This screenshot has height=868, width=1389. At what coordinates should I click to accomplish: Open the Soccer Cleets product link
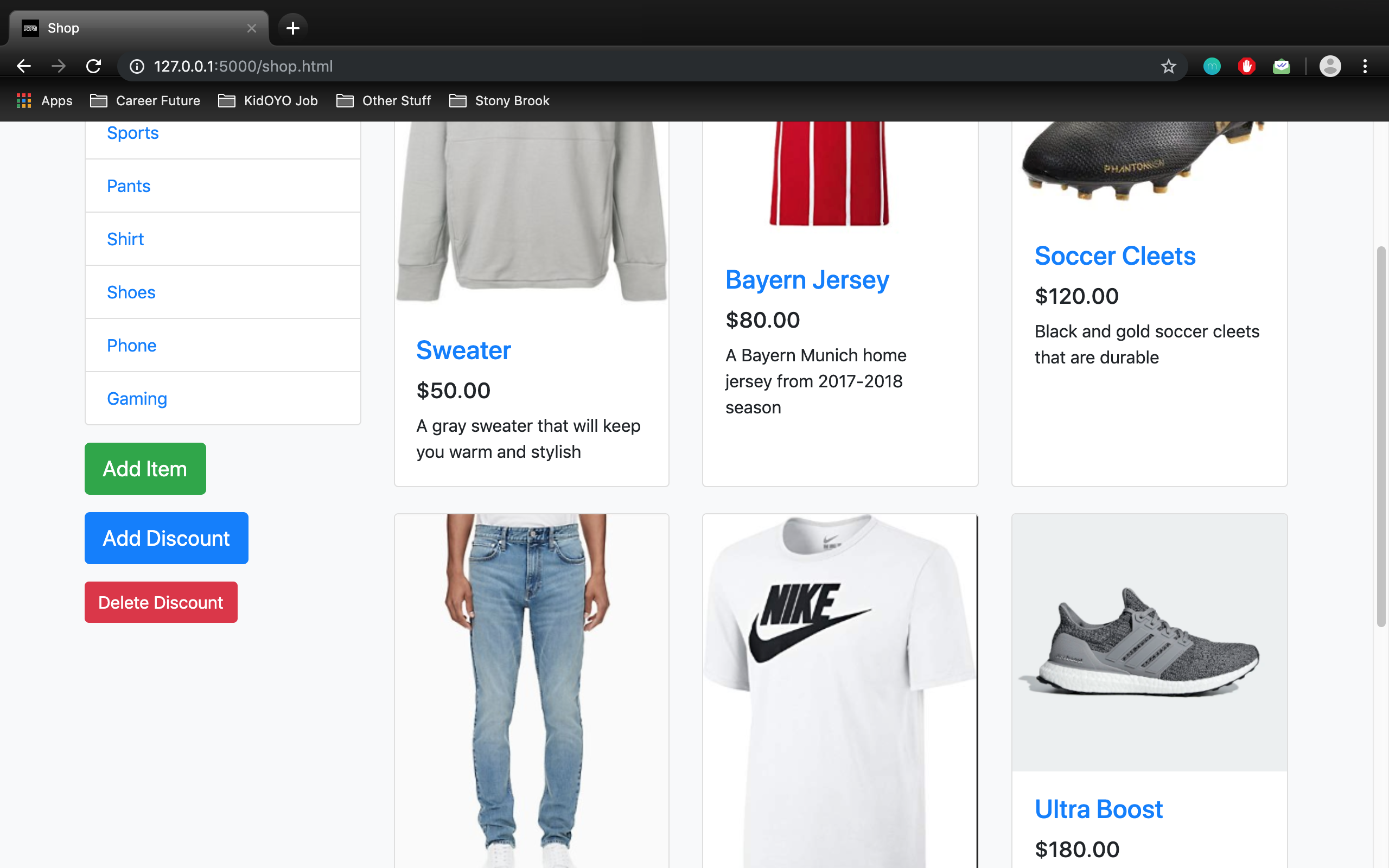pos(1114,256)
